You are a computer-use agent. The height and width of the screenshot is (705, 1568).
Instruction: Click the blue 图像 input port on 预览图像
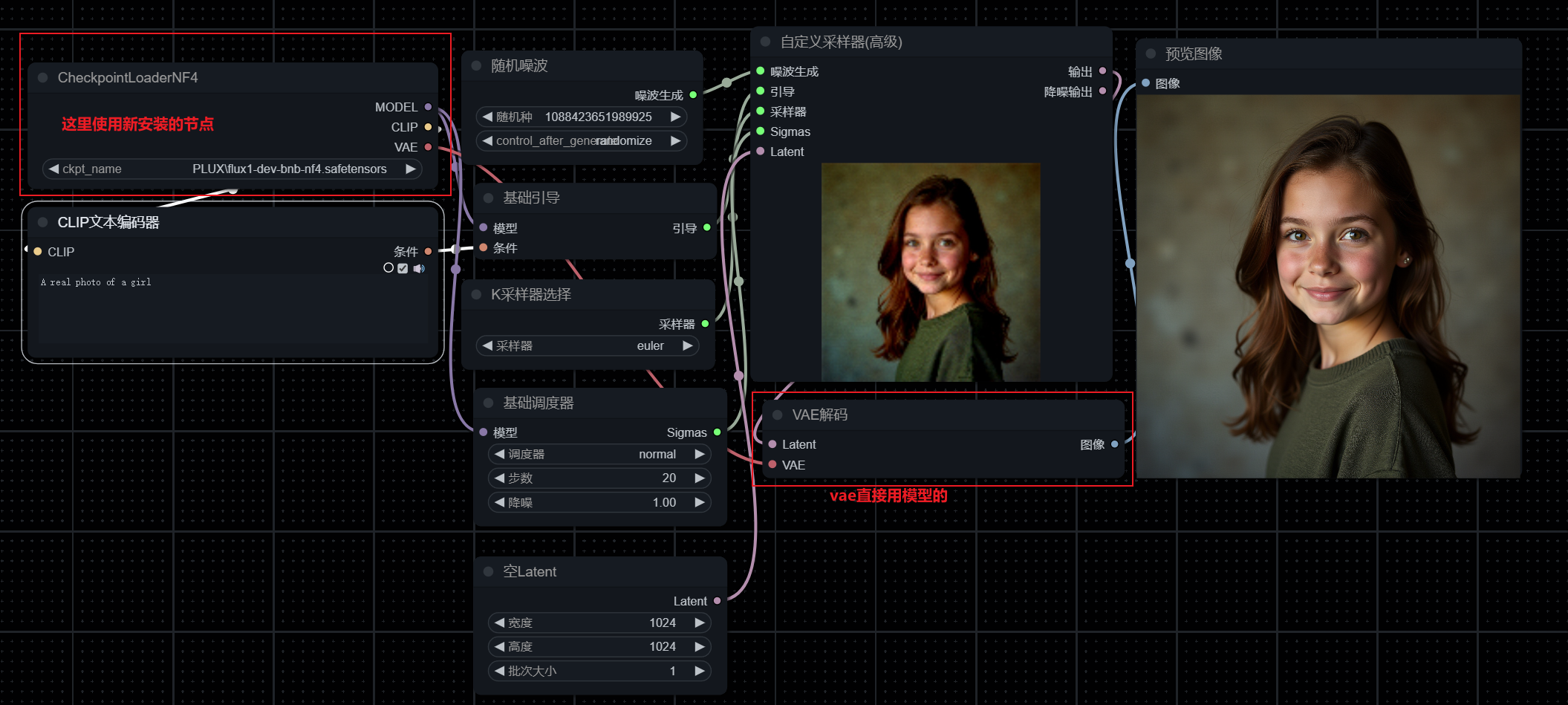[x=1146, y=83]
